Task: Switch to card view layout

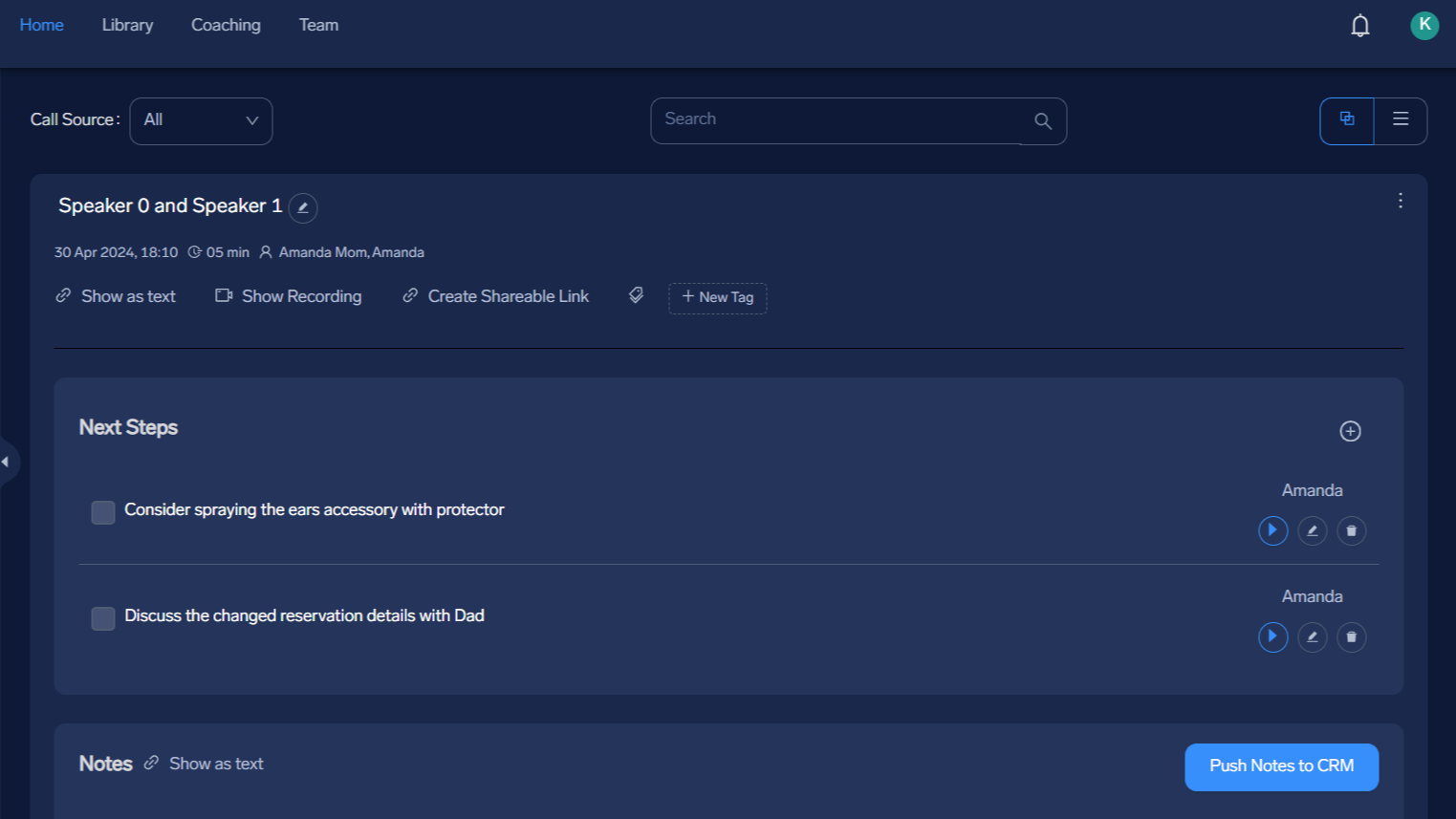Action: tap(1347, 120)
